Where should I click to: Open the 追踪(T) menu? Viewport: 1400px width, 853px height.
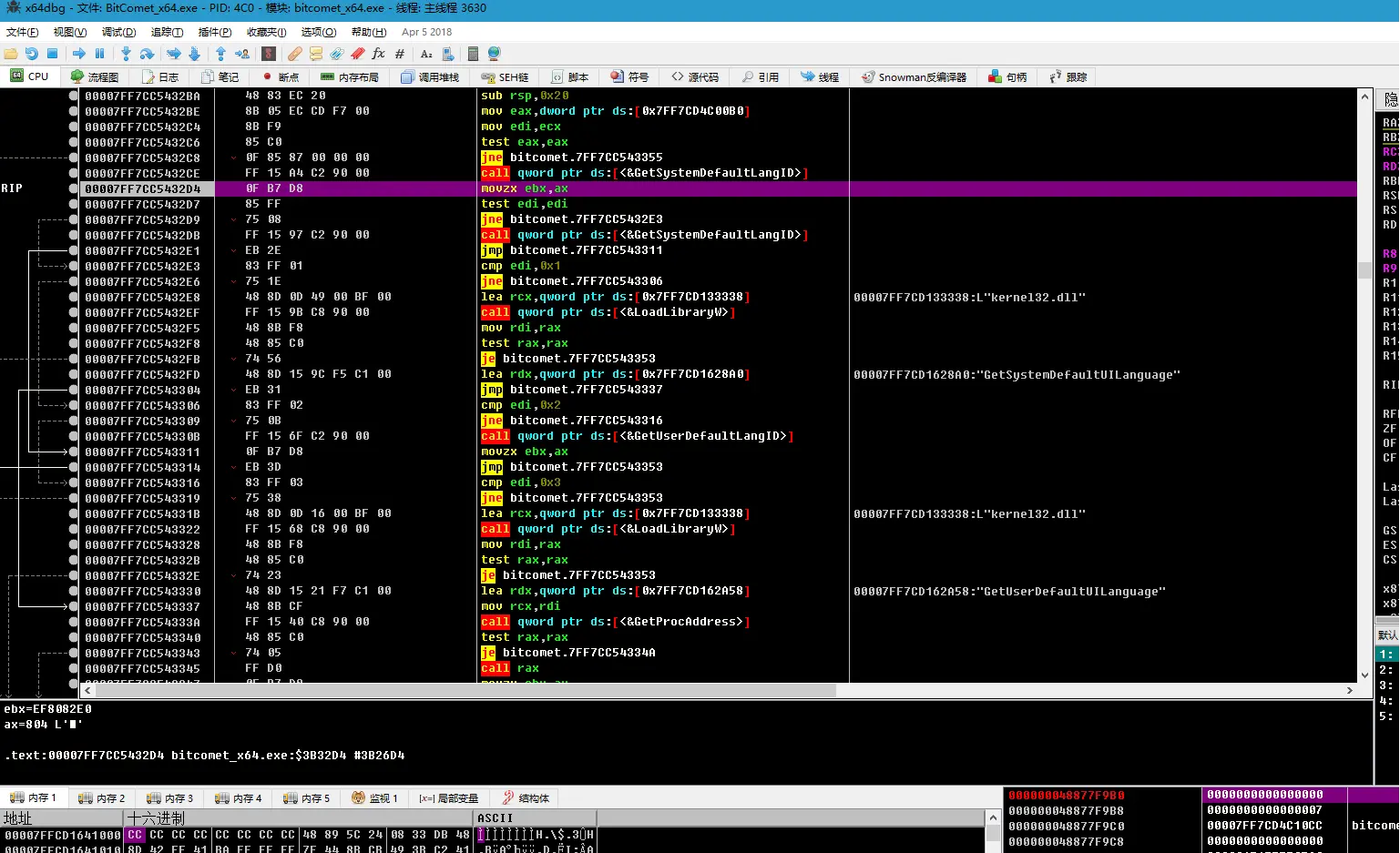tap(167, 32)
